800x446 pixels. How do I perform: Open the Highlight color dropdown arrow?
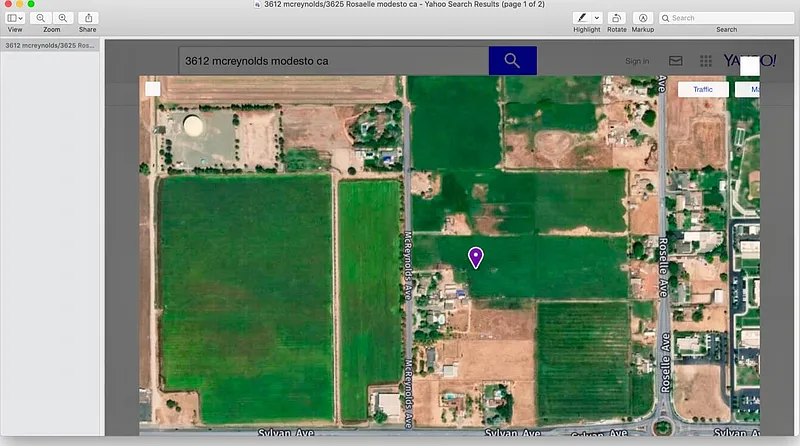597,18
